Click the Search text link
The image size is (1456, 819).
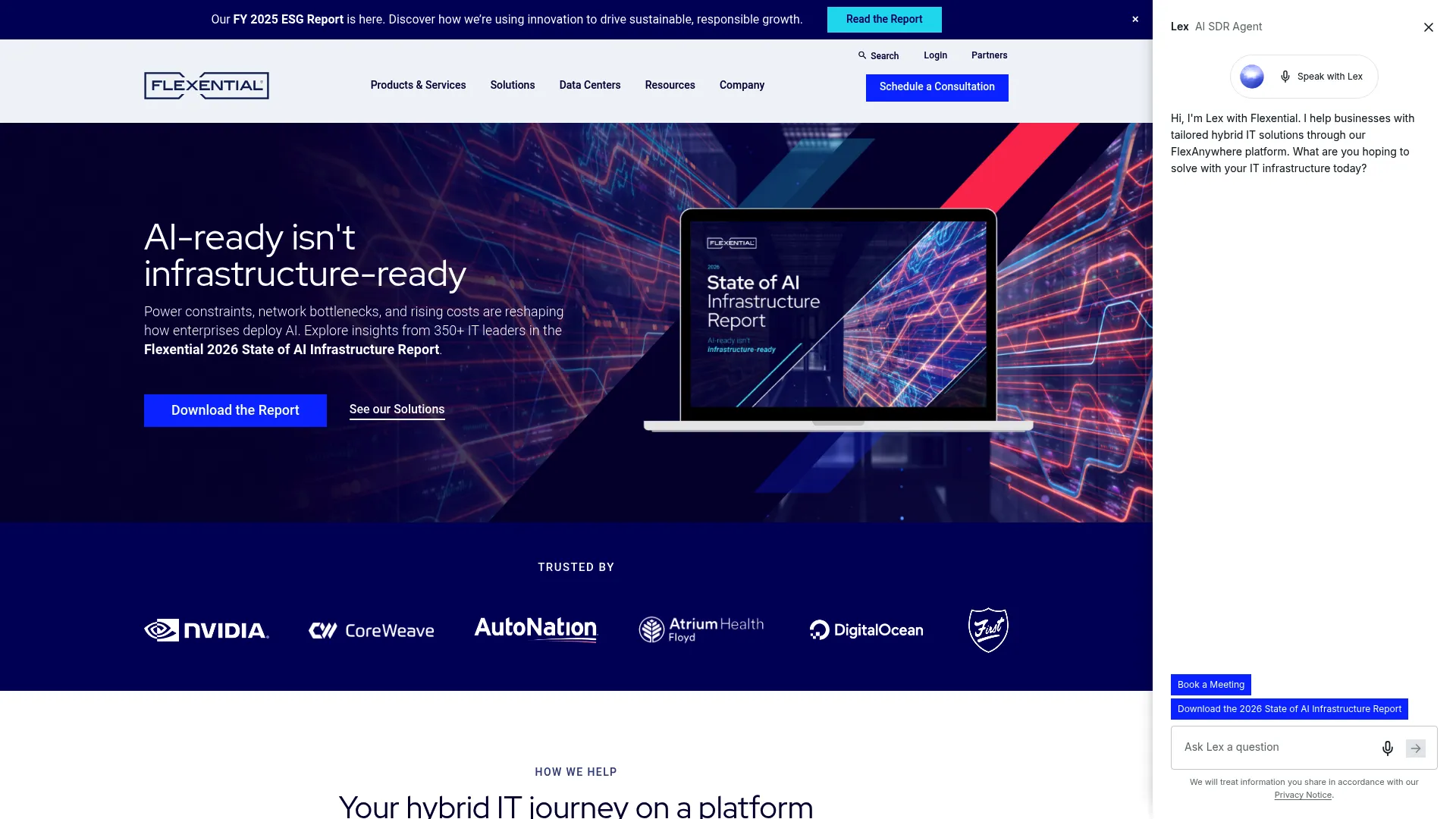(x=884, y=56)
